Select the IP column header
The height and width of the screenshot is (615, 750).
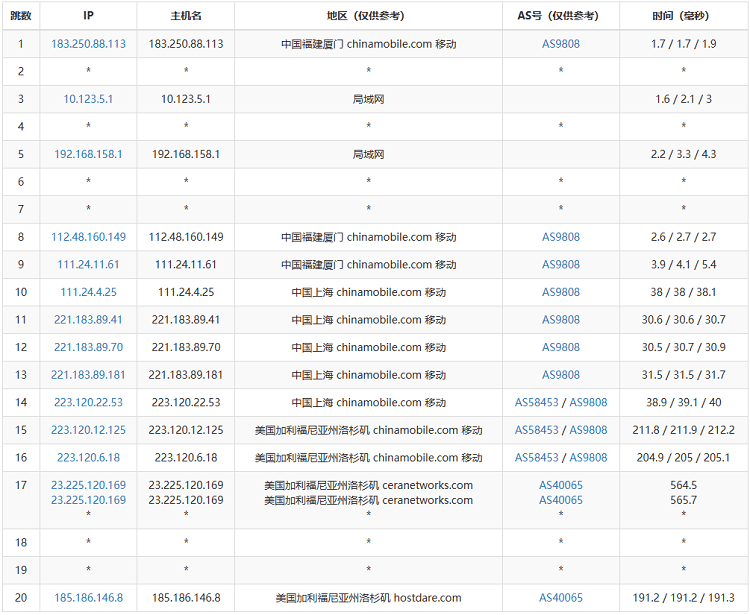pos(88,16)
